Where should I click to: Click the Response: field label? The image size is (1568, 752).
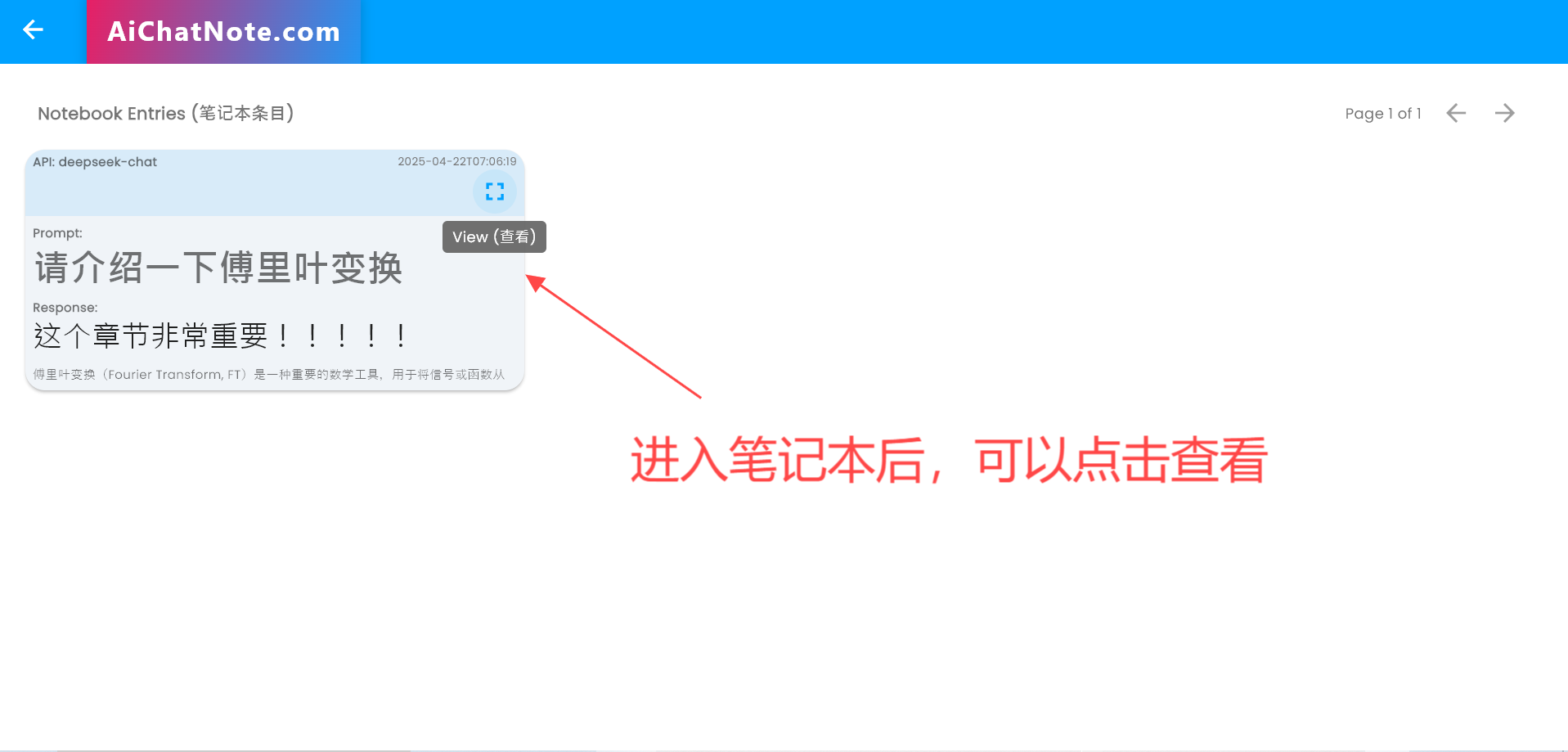click(x=65, y=308)
